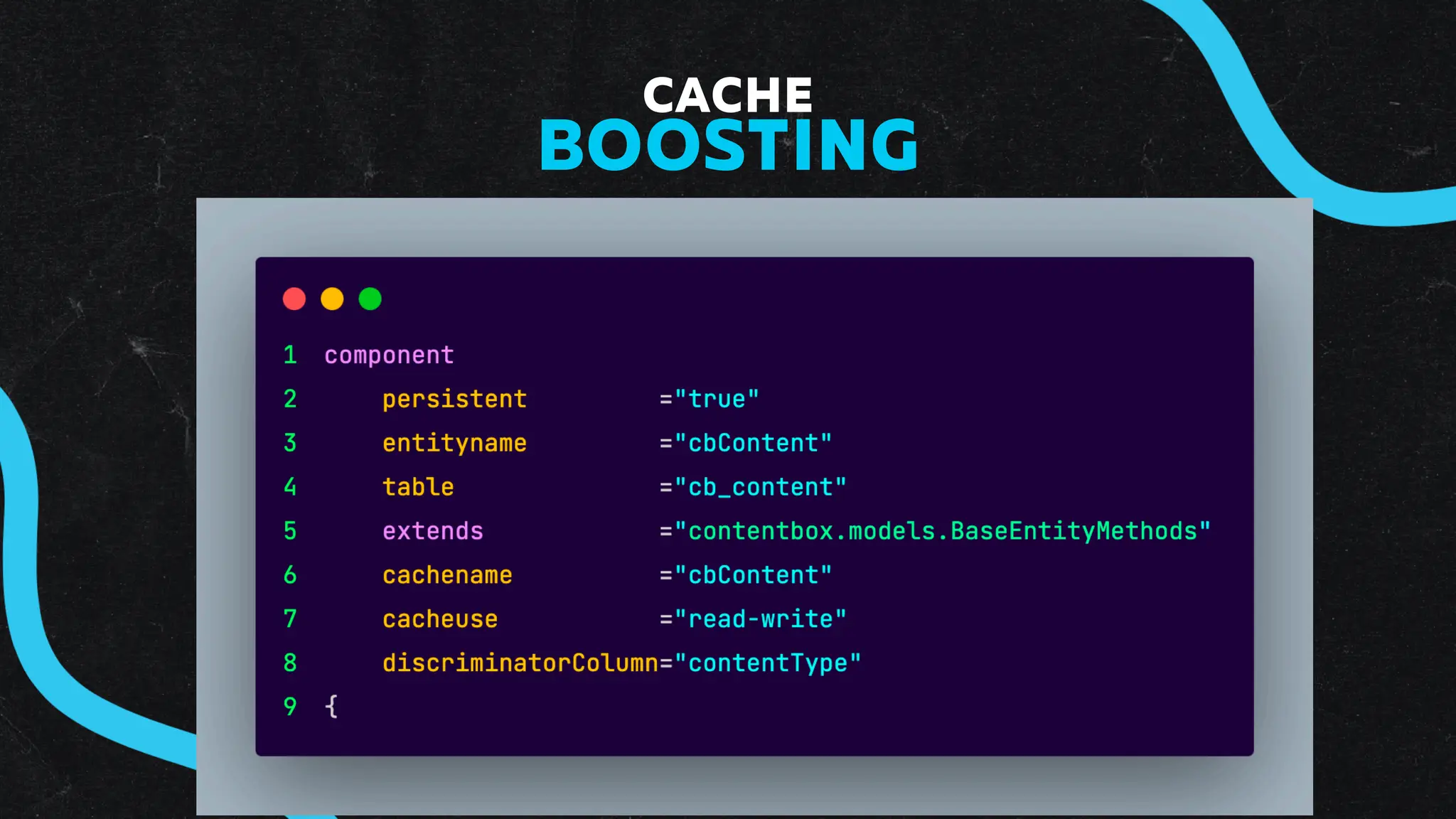The image size is (1456, 819).
Task: Click line number 1 in the gutter
Action: pos(290,355)
